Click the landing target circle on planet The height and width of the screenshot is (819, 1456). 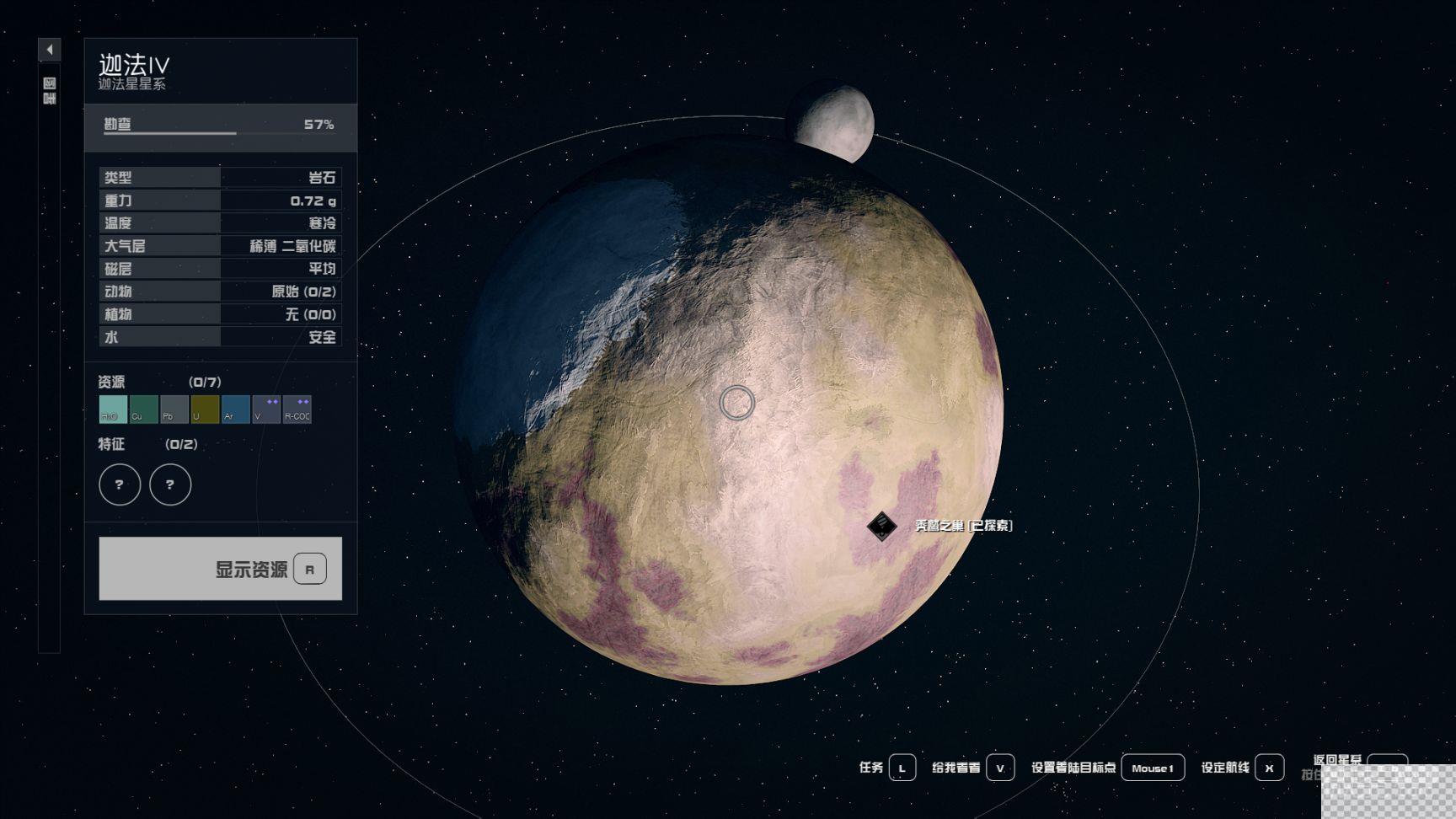click(737, 403)
